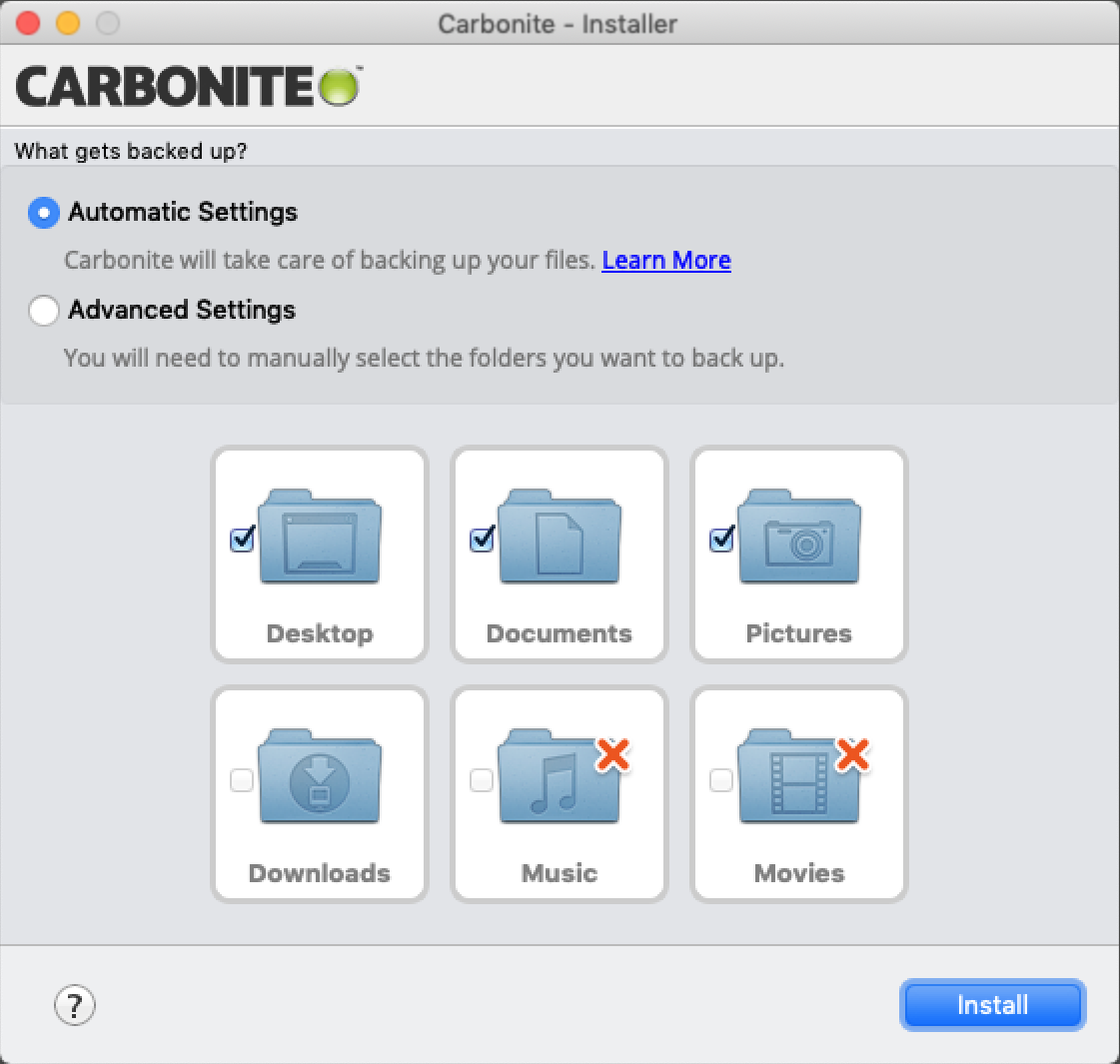Disable the Pictures backup checkbox
Image resolution: width=1120 pixels, height=1064 pixels.
coord(721,539)
